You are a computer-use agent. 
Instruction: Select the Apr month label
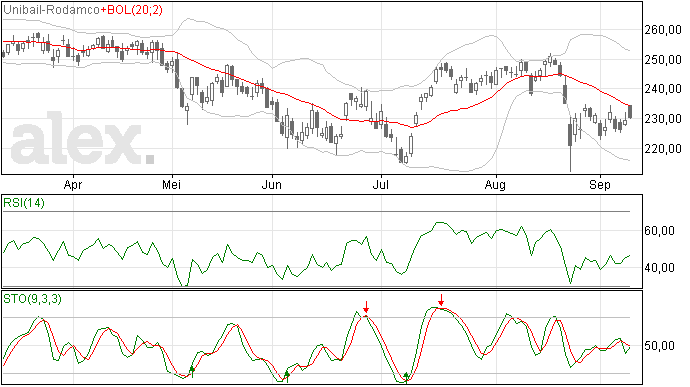tap(73, 185)
